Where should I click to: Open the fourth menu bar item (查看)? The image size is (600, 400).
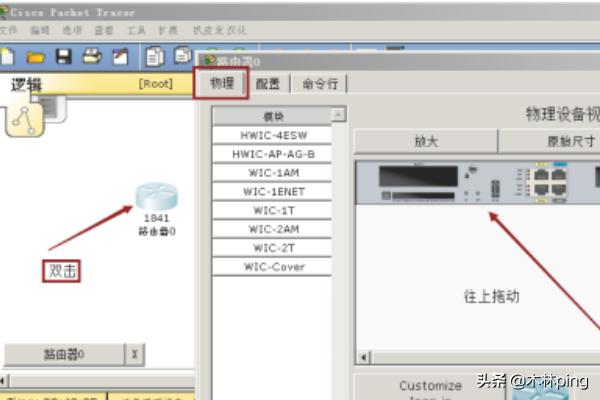pos(104,30)
